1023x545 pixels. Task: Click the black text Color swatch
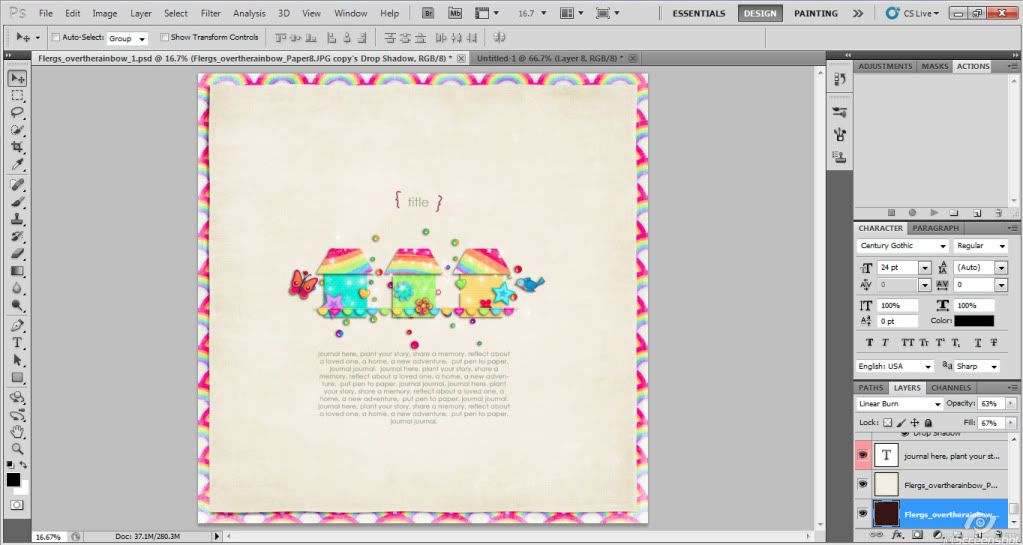(973, 321)
